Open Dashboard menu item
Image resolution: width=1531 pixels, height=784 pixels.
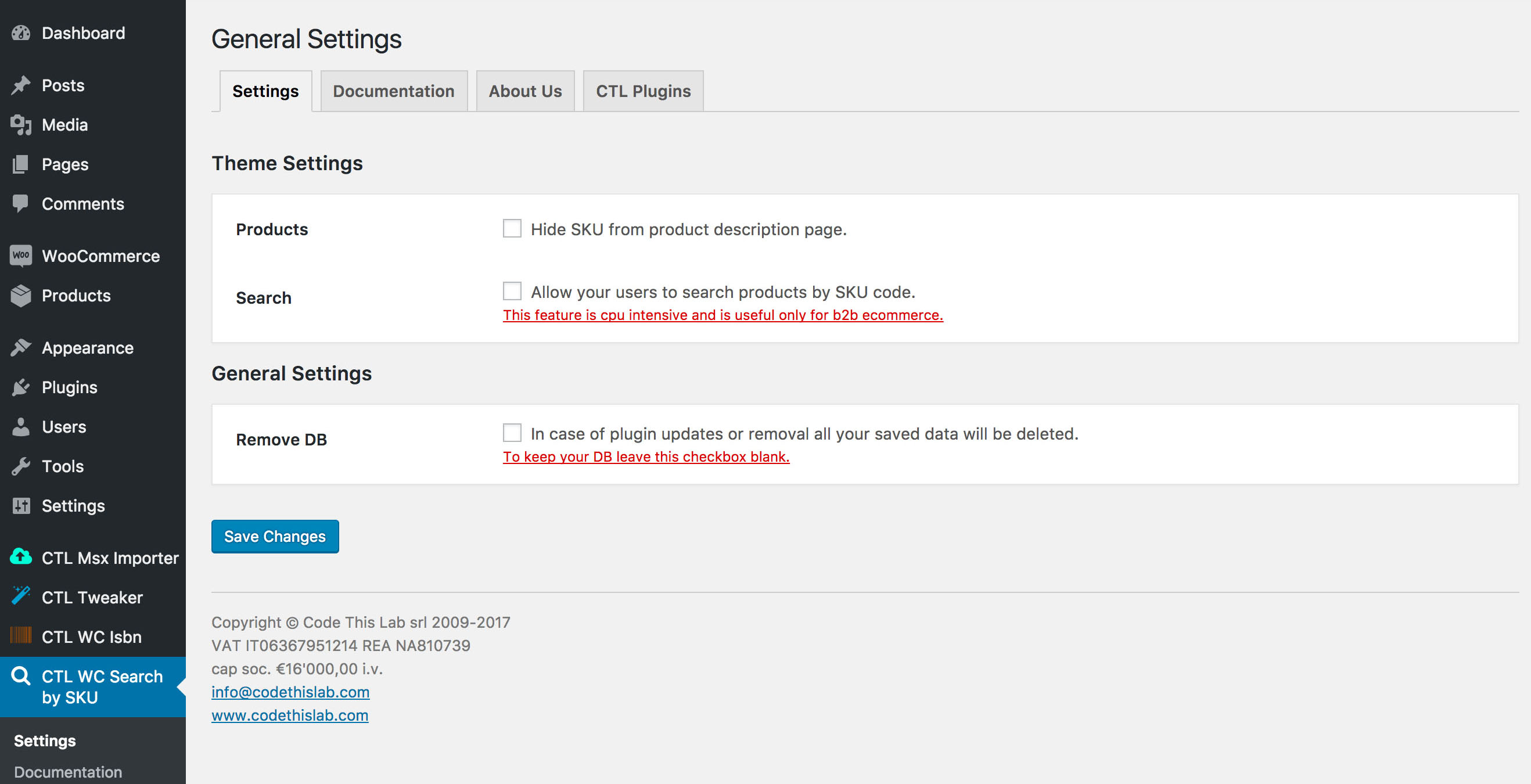pyautogui.click(x=93, y=33)
